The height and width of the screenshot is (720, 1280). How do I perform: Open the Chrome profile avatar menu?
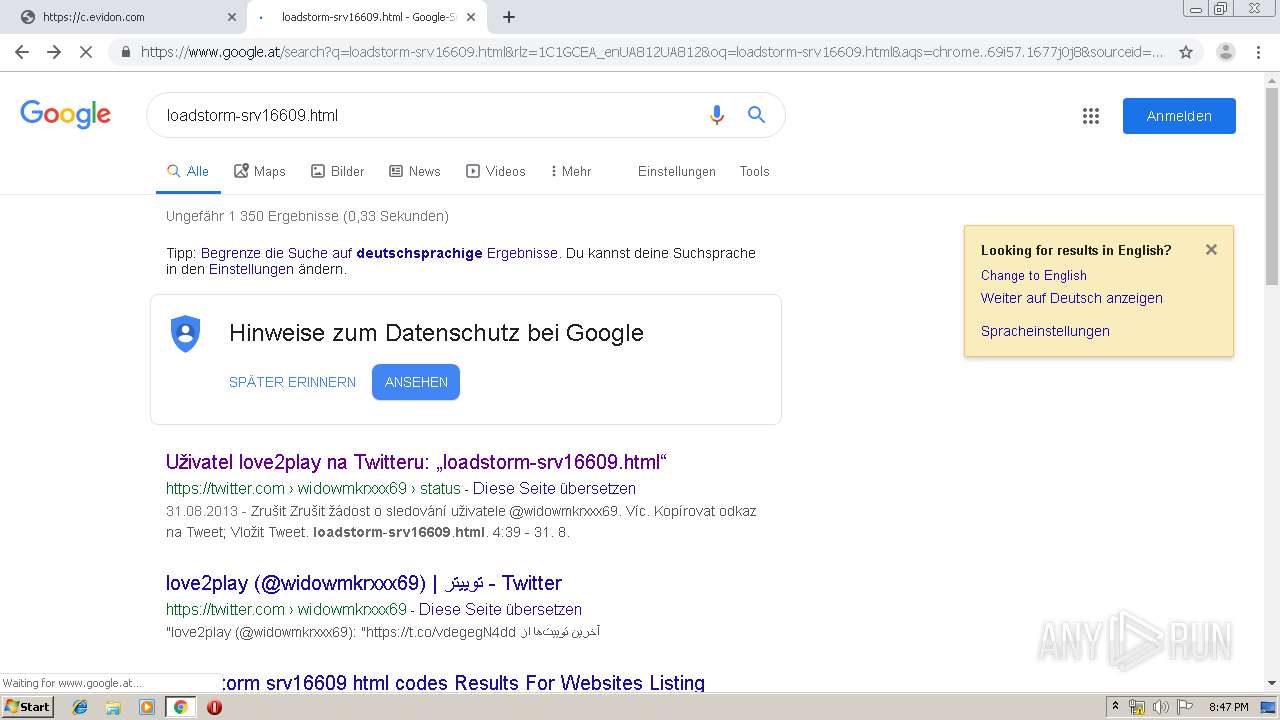1225,52
